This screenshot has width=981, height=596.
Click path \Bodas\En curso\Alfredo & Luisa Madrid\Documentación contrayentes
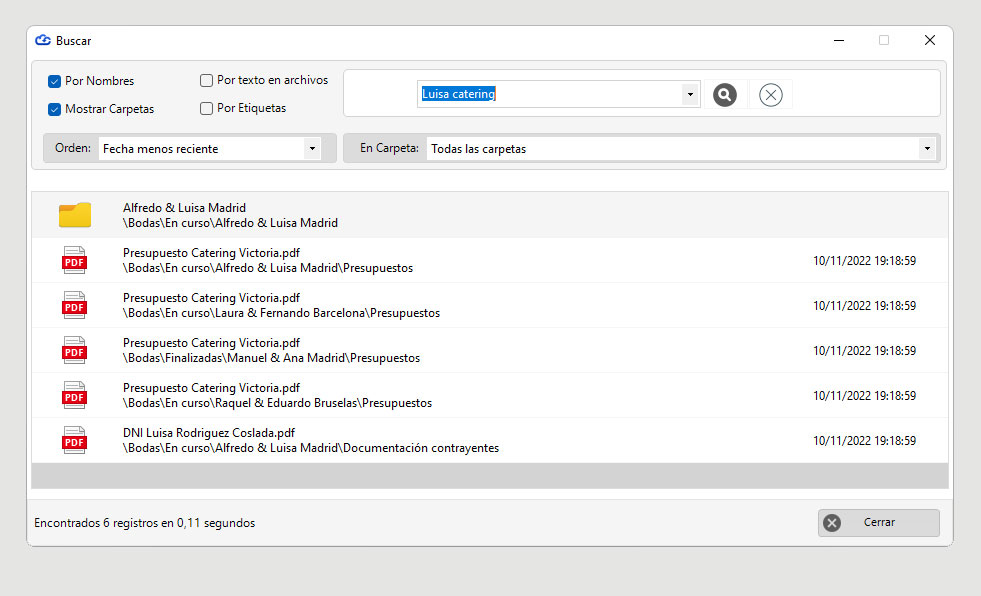311,448
